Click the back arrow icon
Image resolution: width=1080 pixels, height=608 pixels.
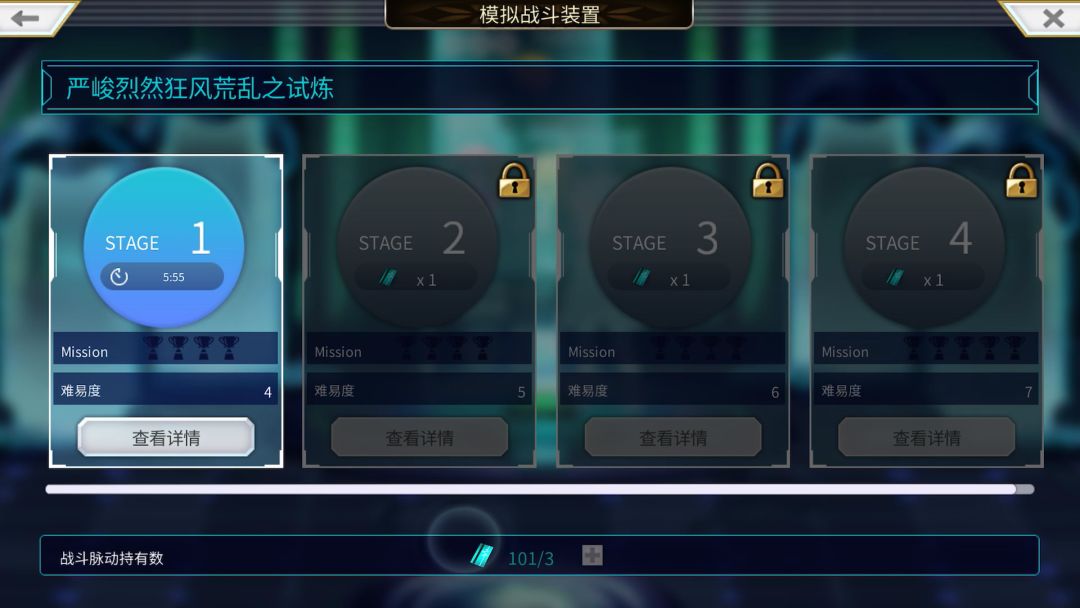pyautogui.click(x=25, y=18)
